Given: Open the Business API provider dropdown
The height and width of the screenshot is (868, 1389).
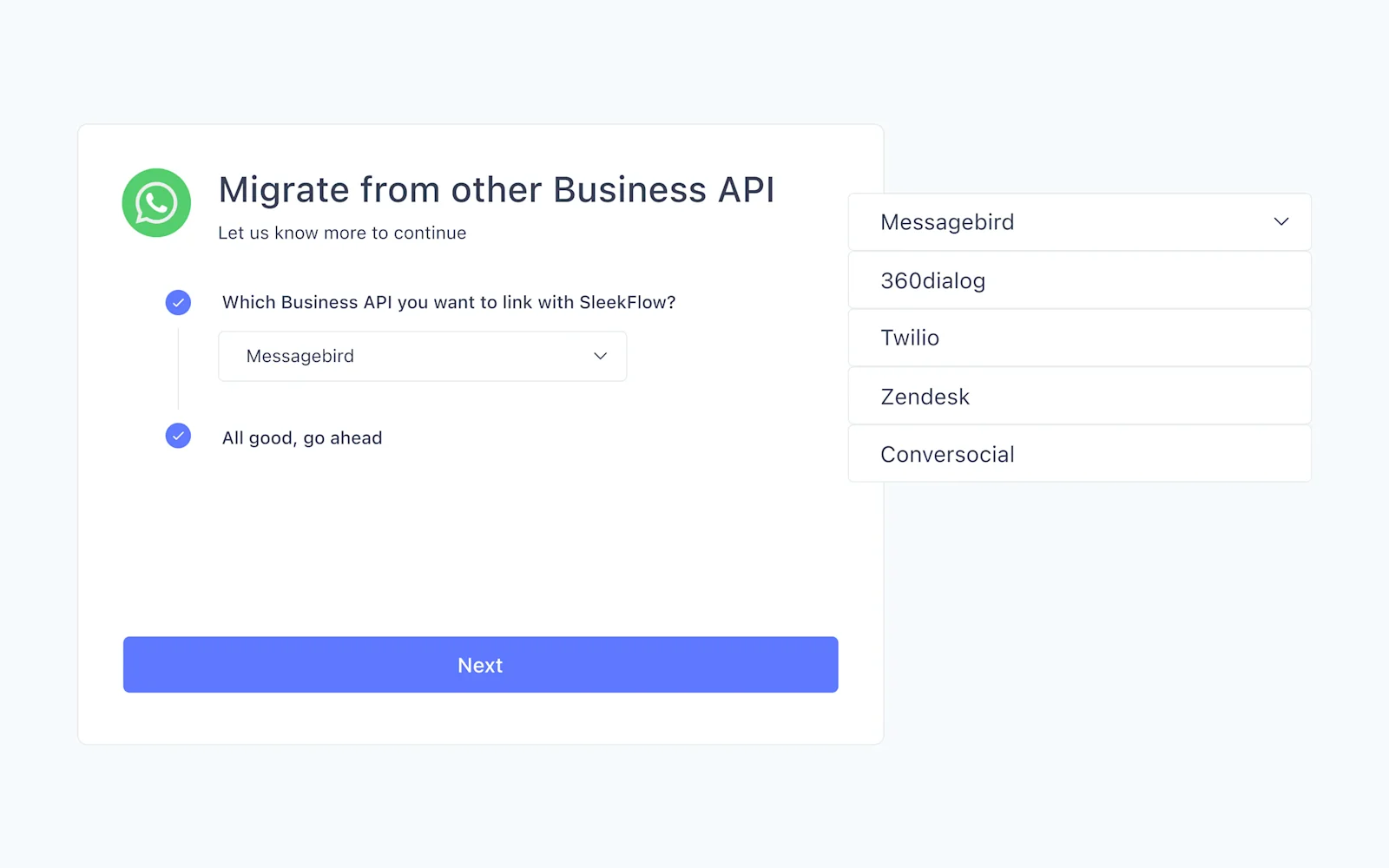Looking at the screenshot, I should [x=422, y=356].
